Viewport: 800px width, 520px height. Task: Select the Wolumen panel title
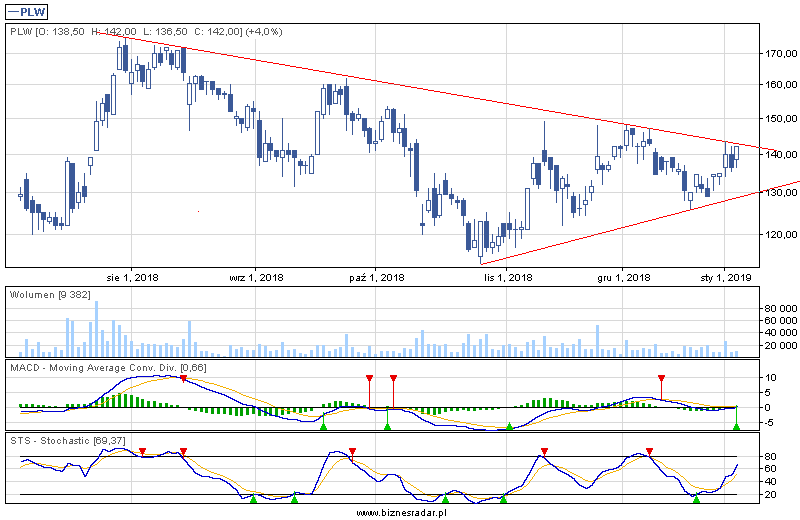[x=44, y=295]
